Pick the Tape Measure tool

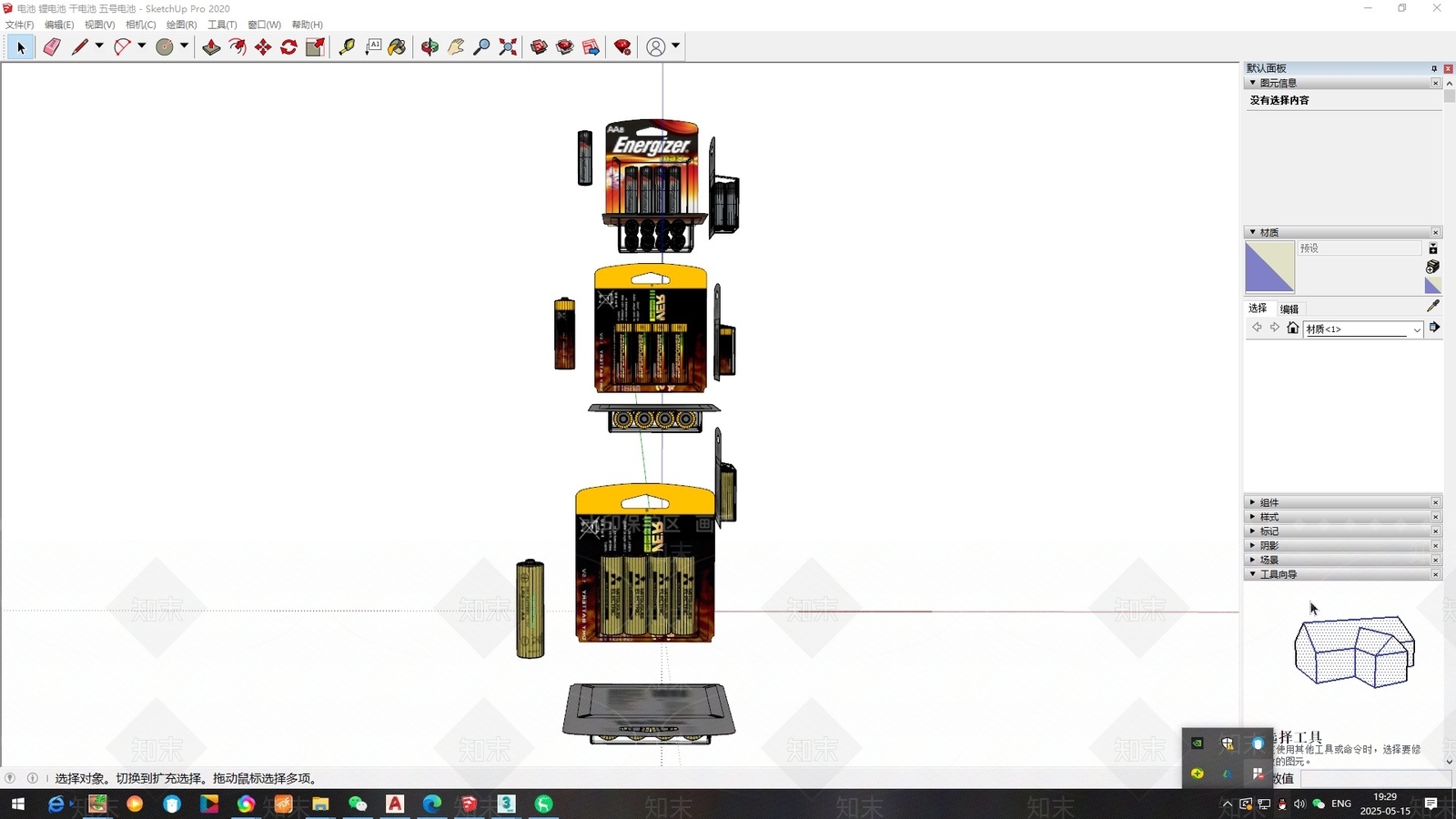tap(347, 47)
